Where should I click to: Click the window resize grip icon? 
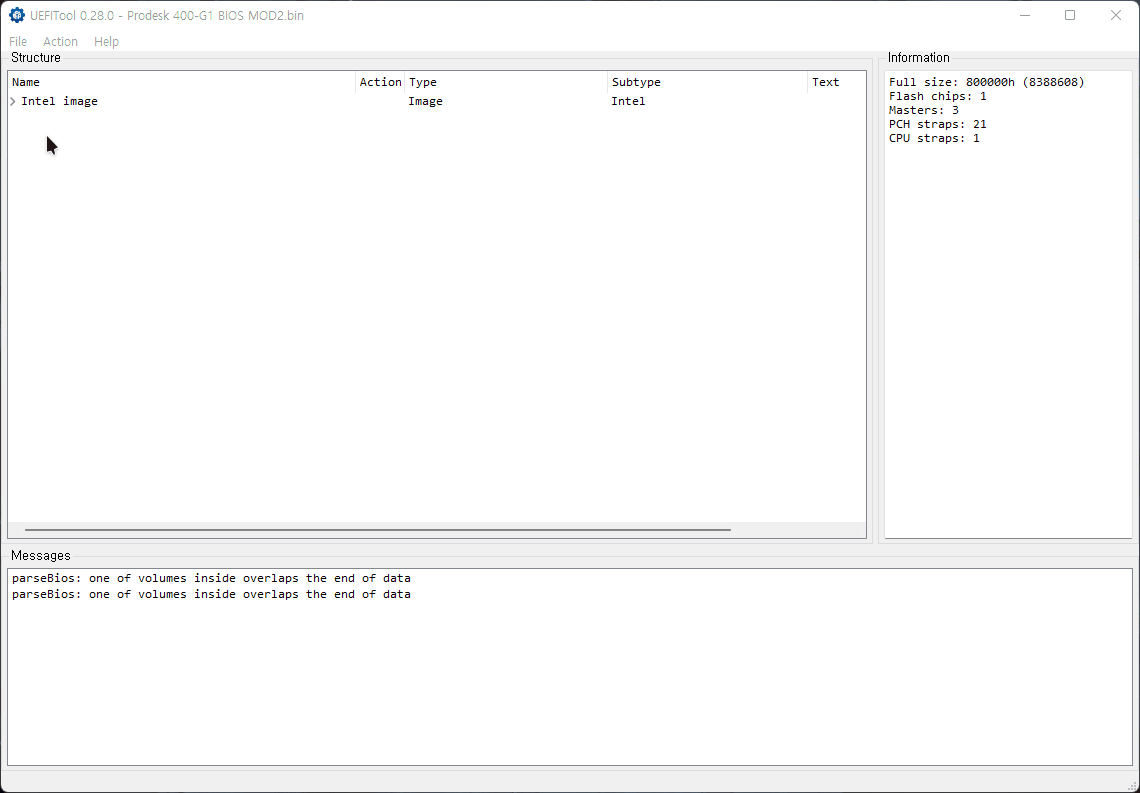[x=1132, y=785]
